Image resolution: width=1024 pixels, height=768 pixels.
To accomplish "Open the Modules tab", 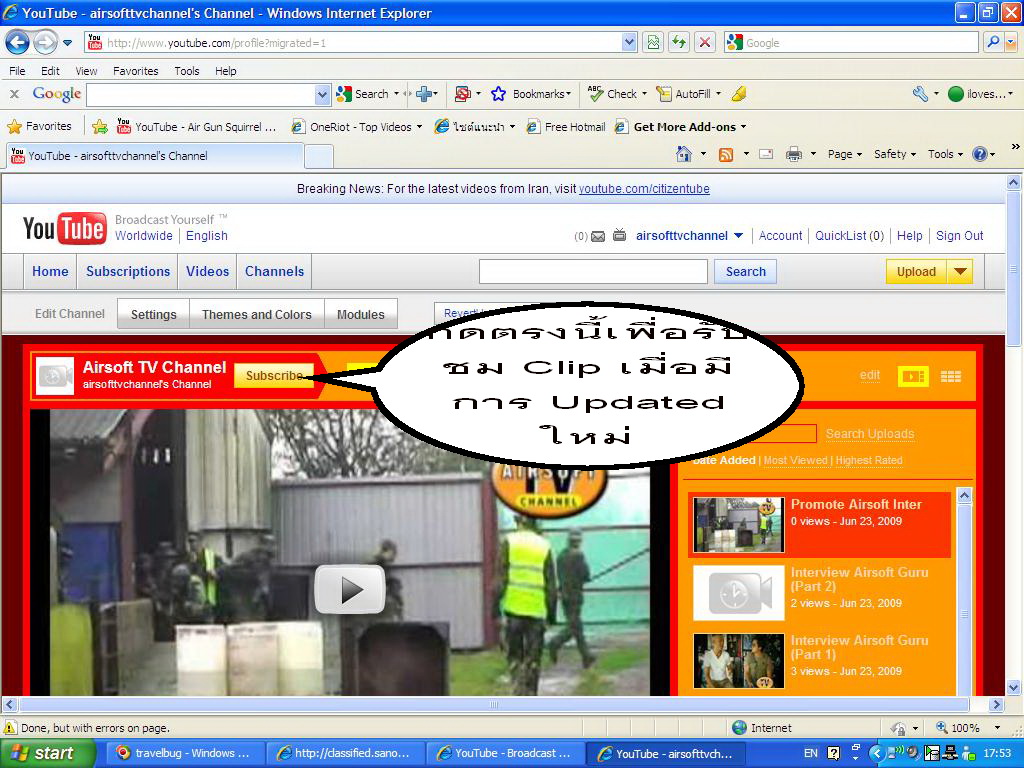I will click(x=360, y=315).
